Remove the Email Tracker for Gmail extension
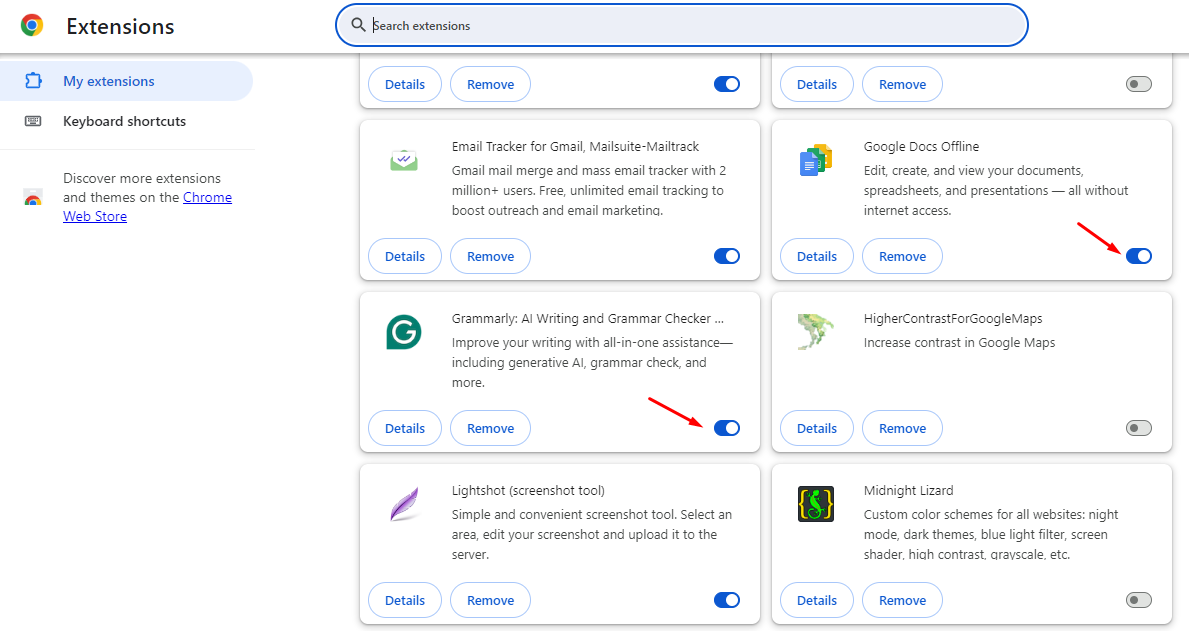The image size is (1189, 631). click(x=490, y=256)
